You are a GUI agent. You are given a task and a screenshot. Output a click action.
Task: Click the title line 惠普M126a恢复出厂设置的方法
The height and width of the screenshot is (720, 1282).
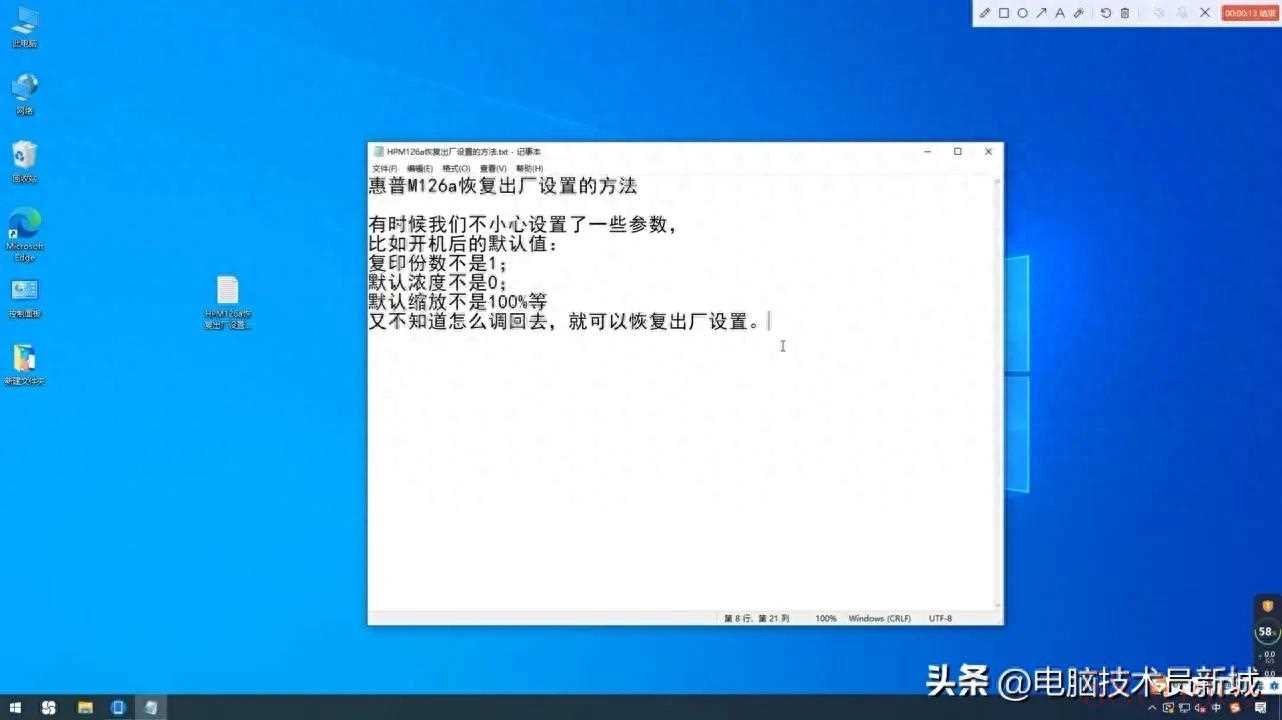pos(503,186)
